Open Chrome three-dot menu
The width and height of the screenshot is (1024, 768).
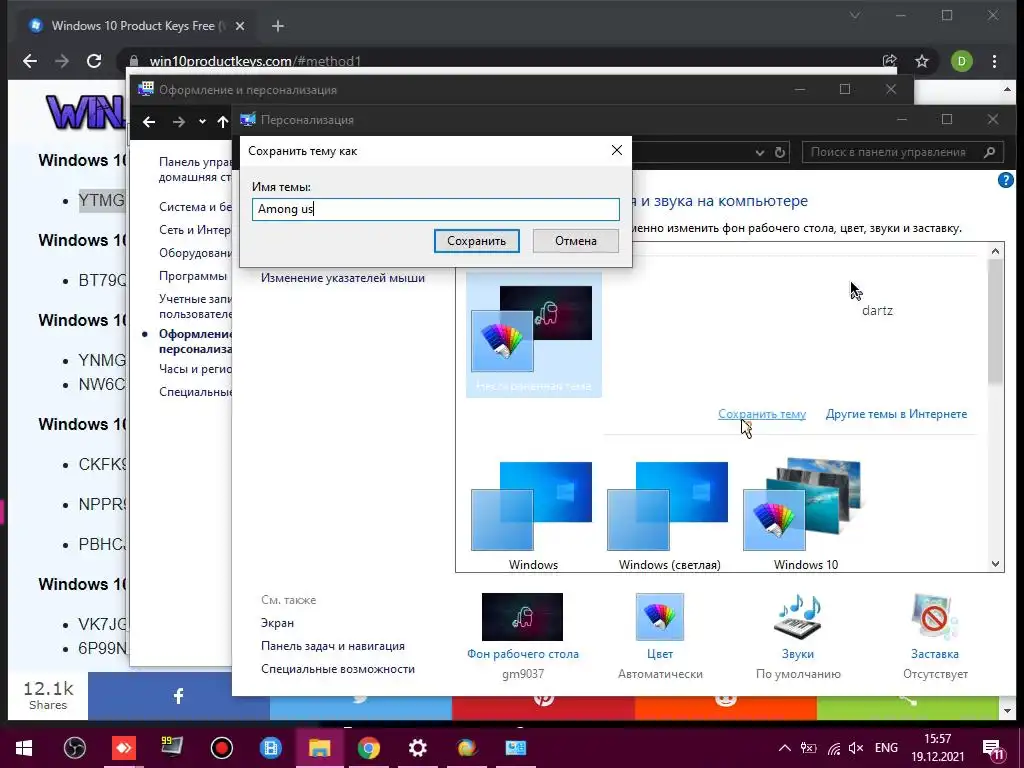coord(995,61)
